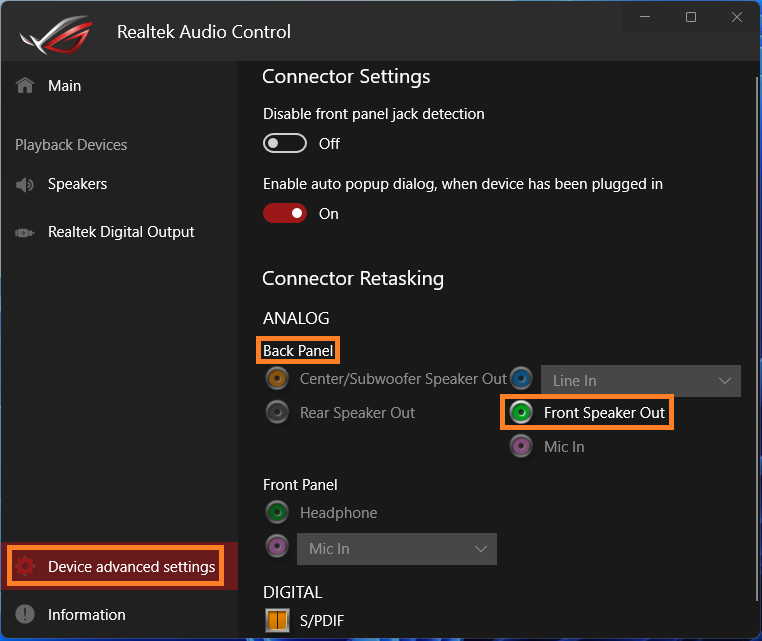
Task: Turn off auto popup dialog toggle
Action: 285,213
